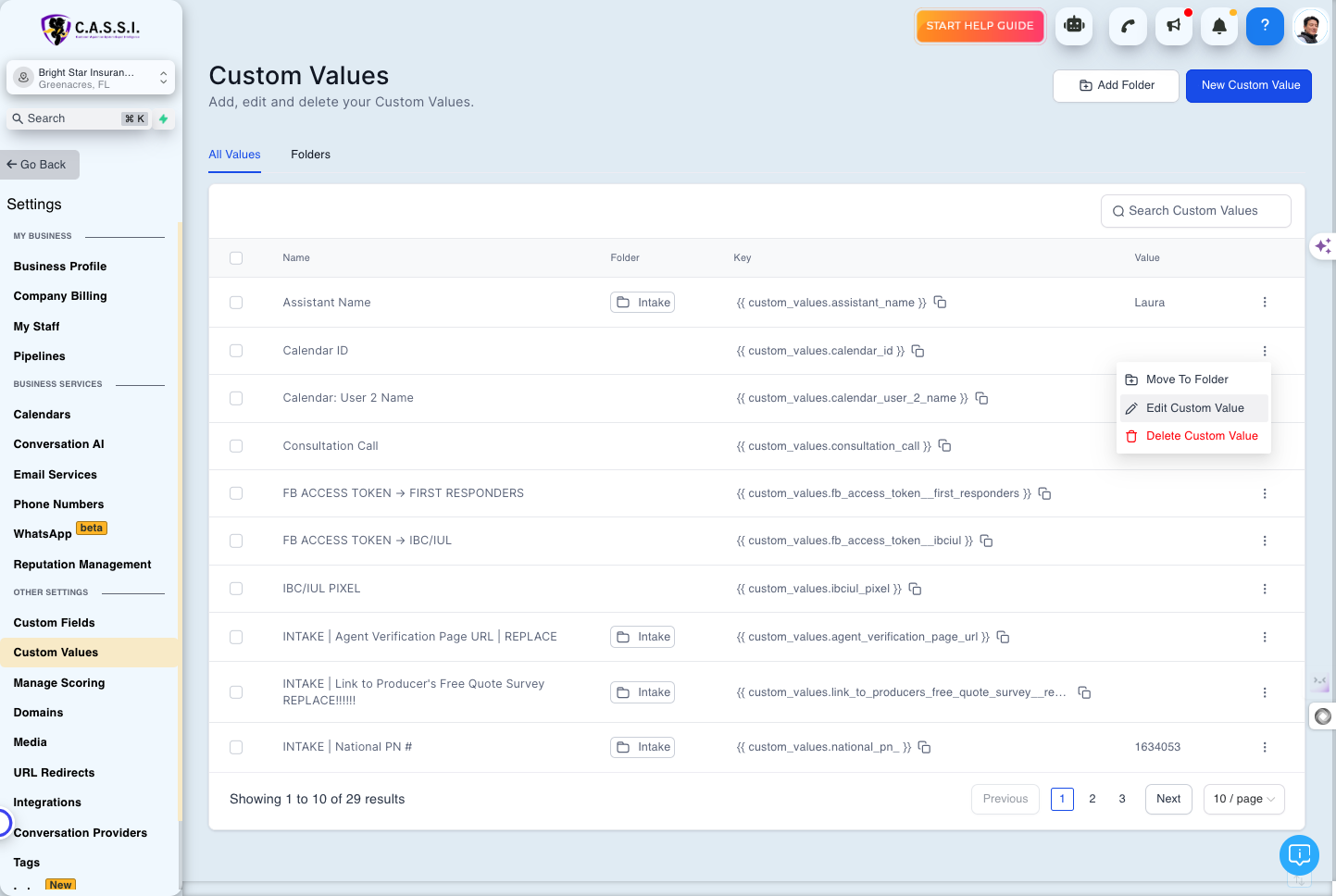Open the megaphone announcements icon

click(x=1174, y=26)
